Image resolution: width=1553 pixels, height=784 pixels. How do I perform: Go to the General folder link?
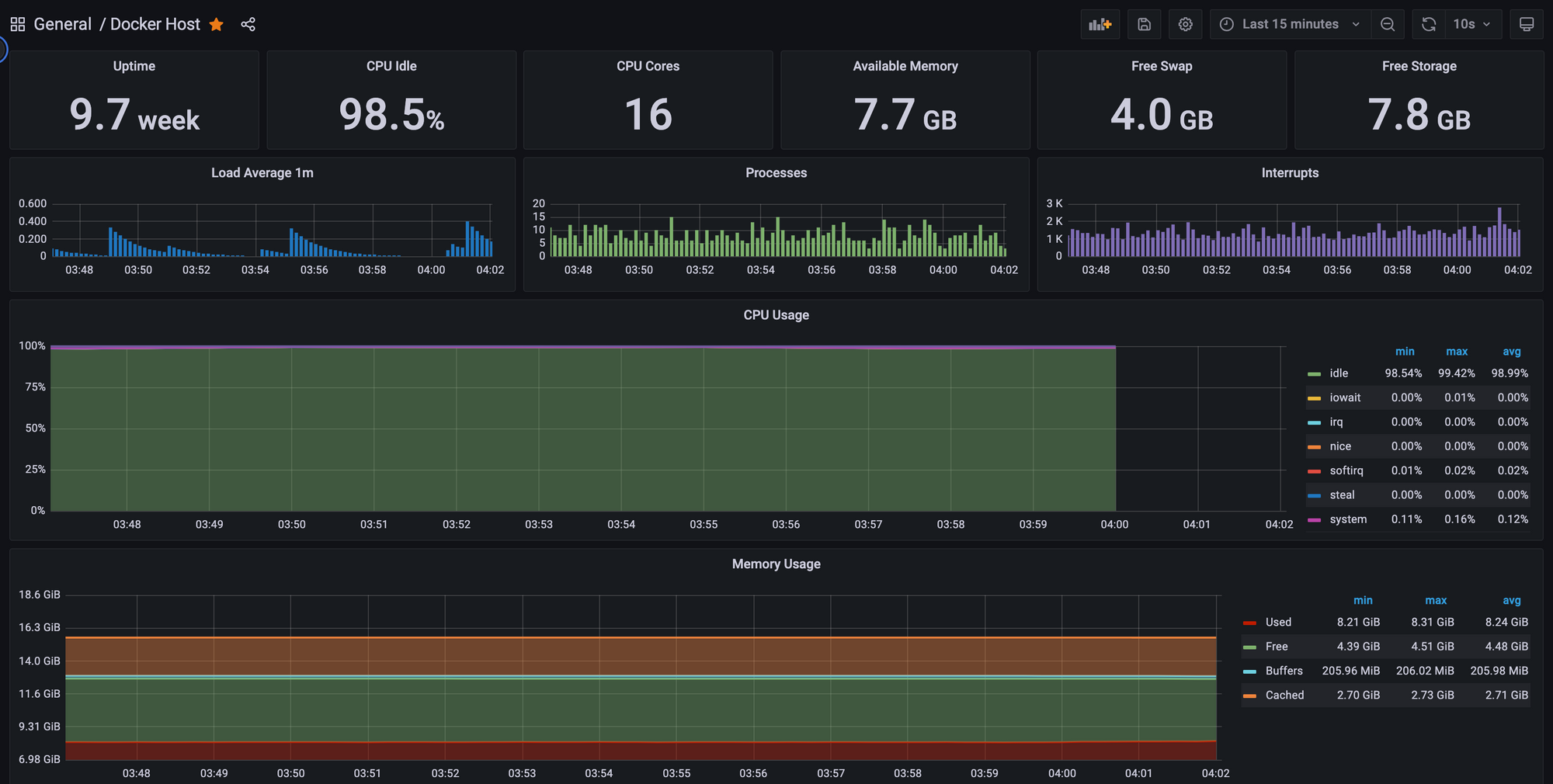(62, 24)
